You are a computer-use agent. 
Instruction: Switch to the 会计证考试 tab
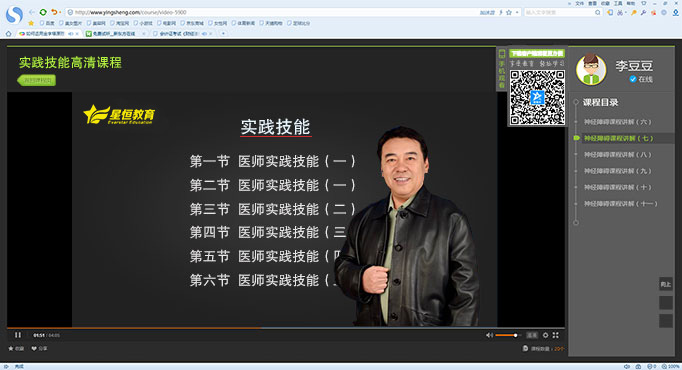(x=183, y=33)
